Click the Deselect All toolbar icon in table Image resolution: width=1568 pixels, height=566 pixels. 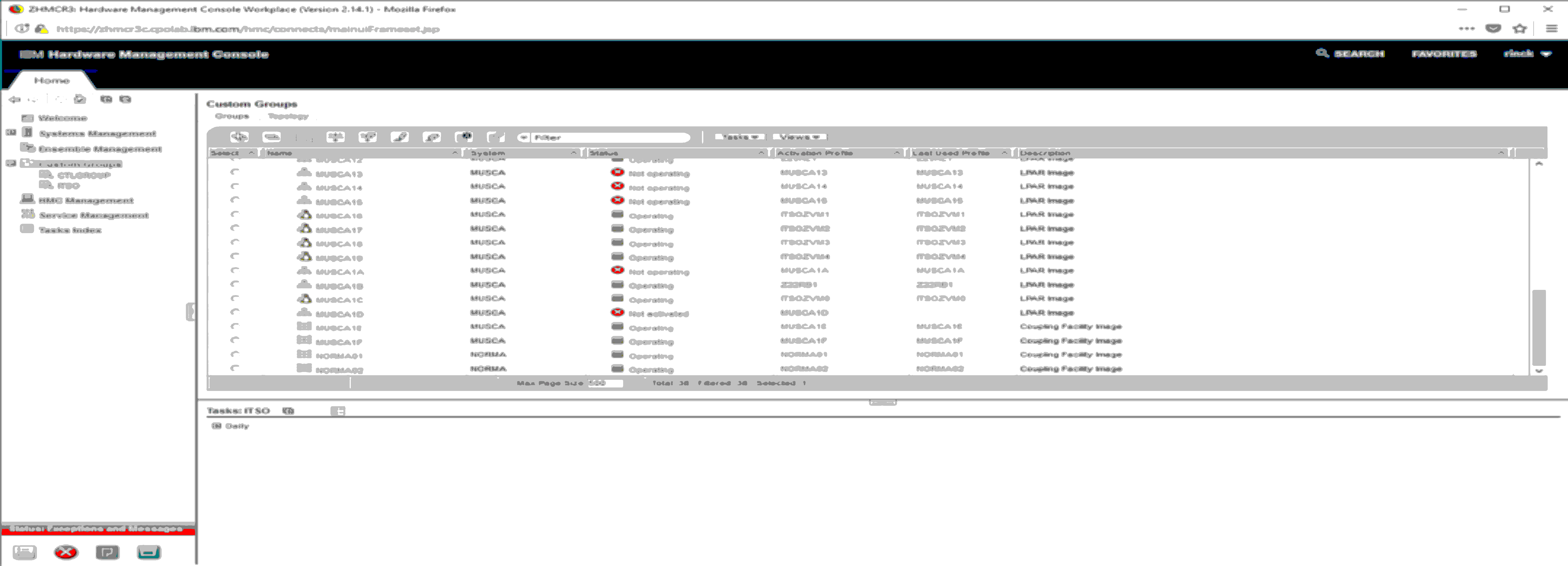click(271, 137)
